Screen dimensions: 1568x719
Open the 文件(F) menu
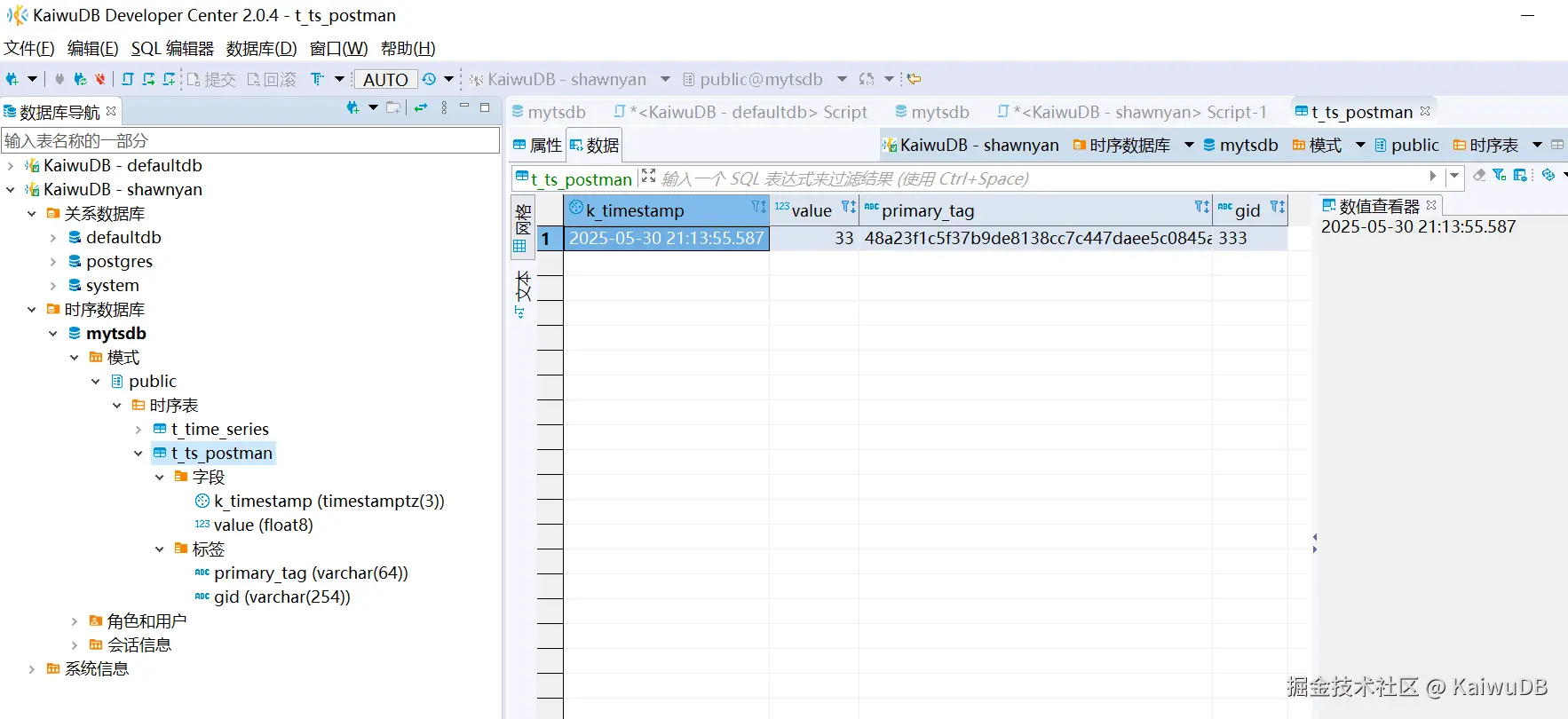click(29, 48)
